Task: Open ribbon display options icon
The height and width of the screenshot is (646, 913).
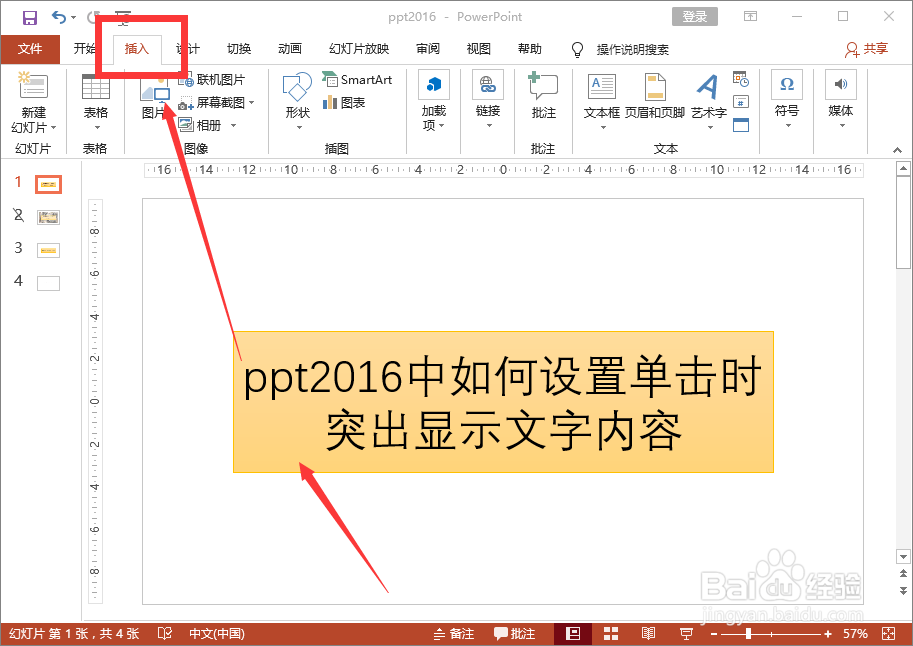Action: tap(751, 16)
